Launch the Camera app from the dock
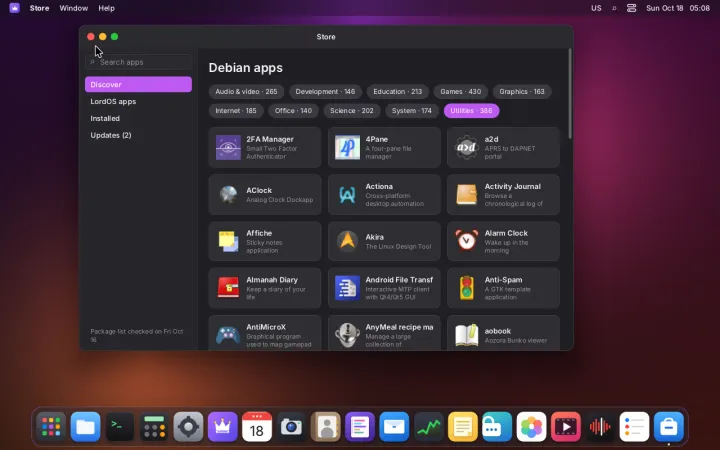 (291, 427)
